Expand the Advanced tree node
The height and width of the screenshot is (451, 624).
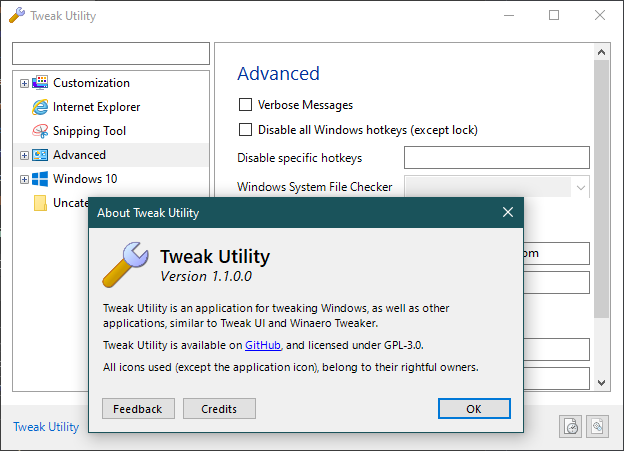24,155
